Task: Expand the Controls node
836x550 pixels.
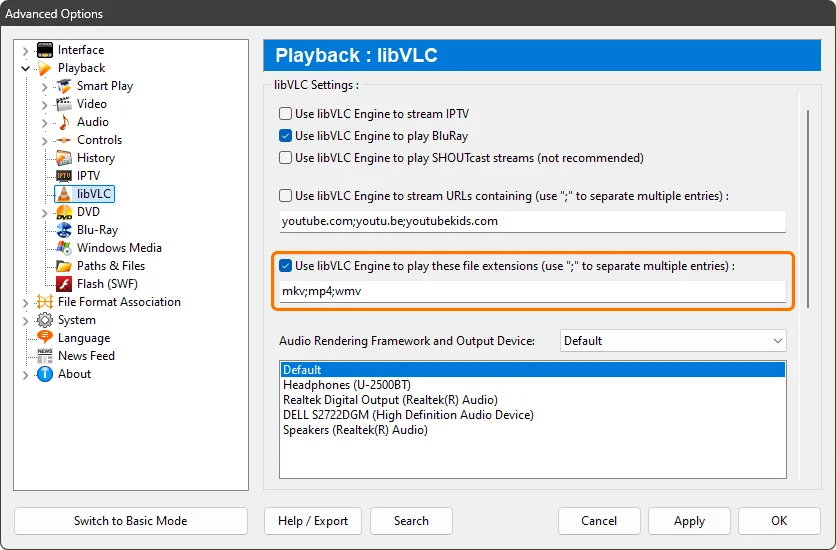Action: click(45, 141)
